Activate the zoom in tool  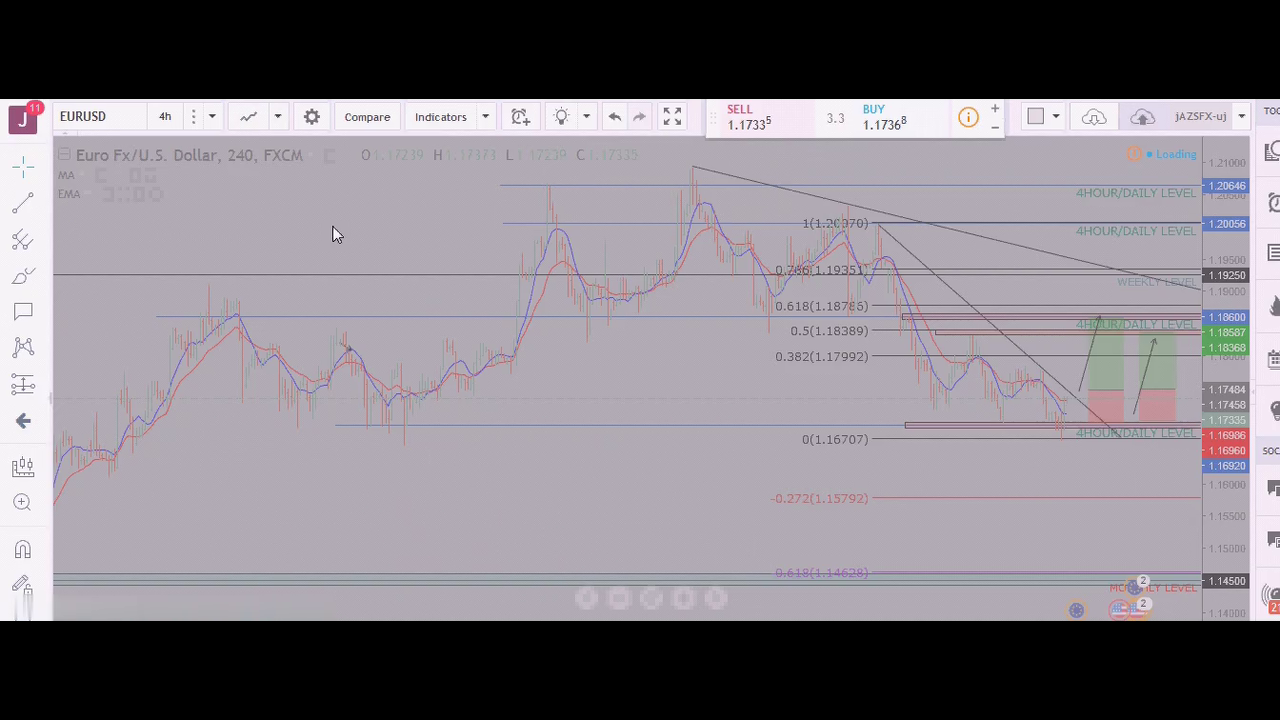tap(23, 503)
